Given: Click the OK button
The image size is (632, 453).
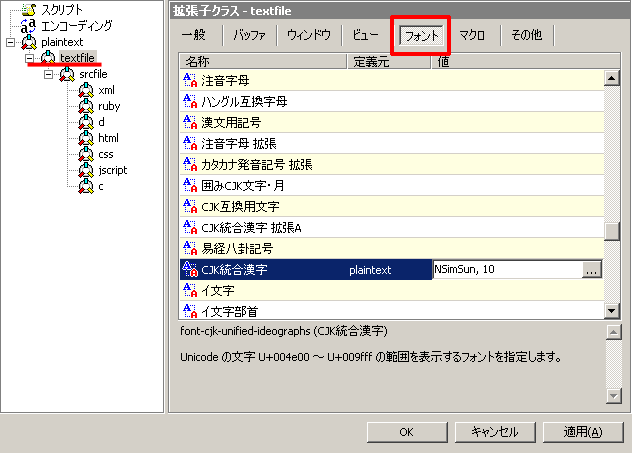Looking at the screenshot, I should coord(407,432).
